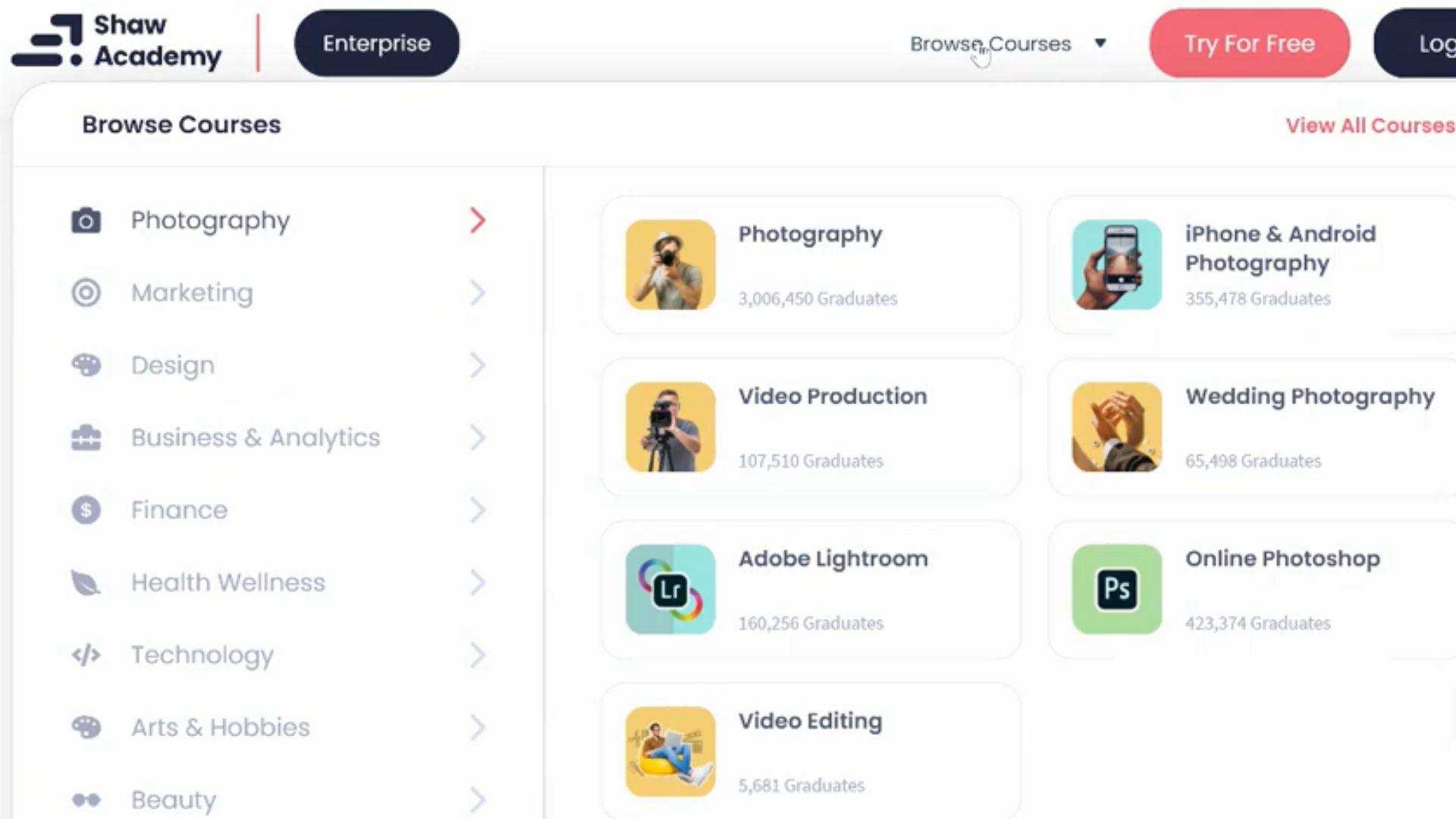This screenshot has height=819, width=1456.
Task: Open the Online Photoshop Ps course icon
Action: 1116,589
